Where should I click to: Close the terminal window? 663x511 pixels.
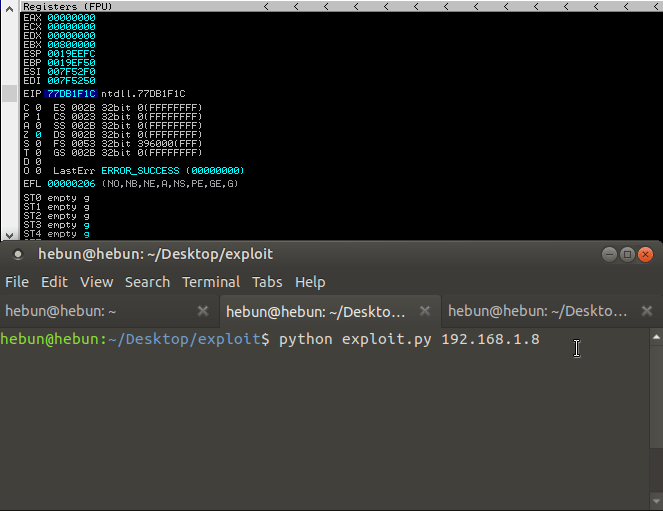point(646,254)
